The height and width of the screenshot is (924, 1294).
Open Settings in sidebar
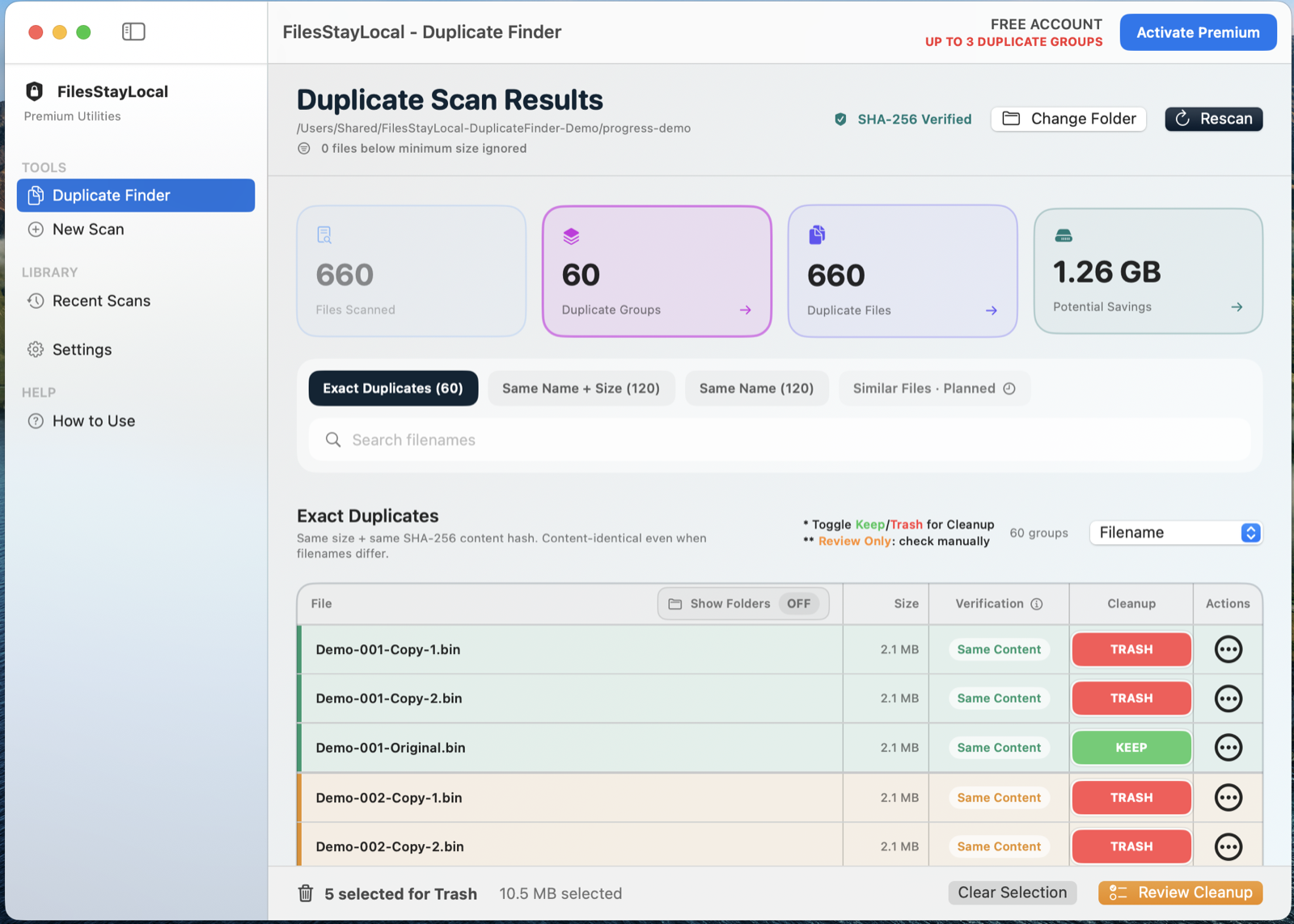point(136,349)
